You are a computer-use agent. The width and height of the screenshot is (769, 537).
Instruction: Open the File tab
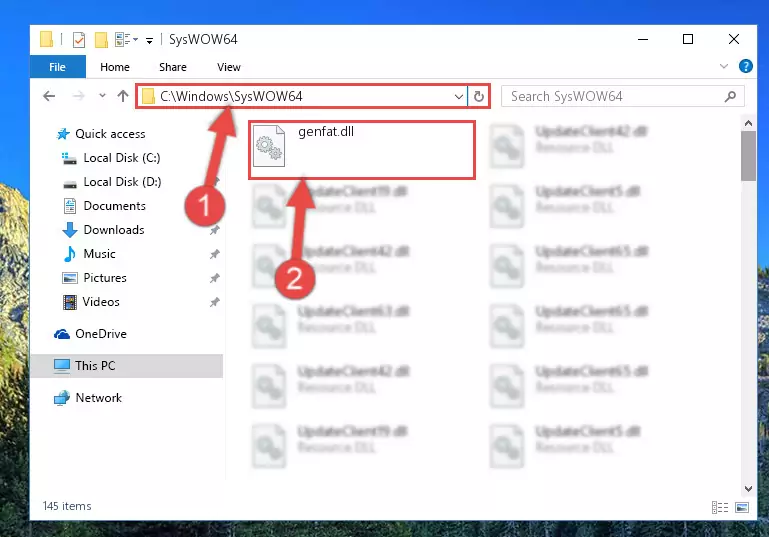57,67
